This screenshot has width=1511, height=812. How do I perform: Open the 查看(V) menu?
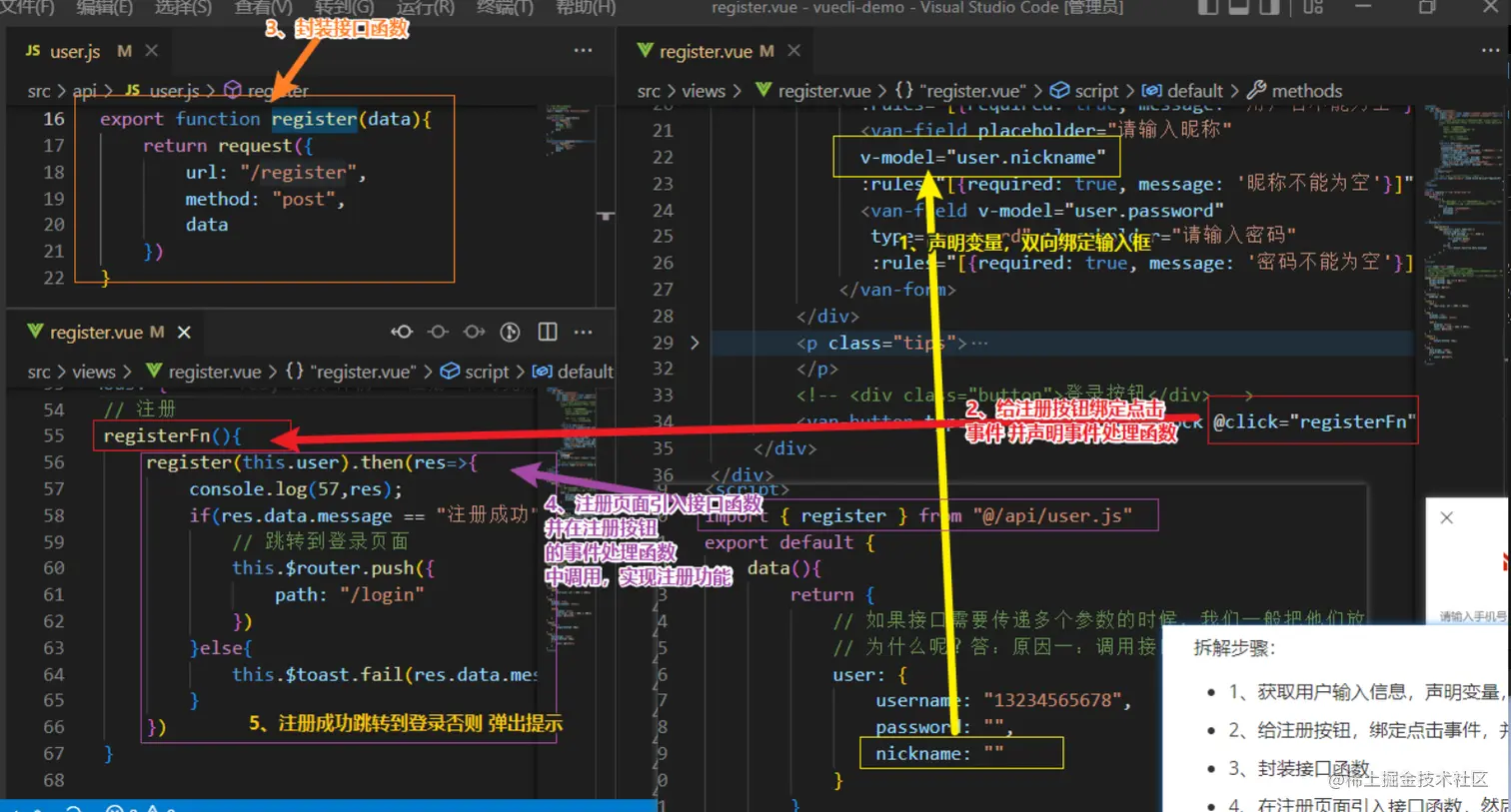point(263,7)
